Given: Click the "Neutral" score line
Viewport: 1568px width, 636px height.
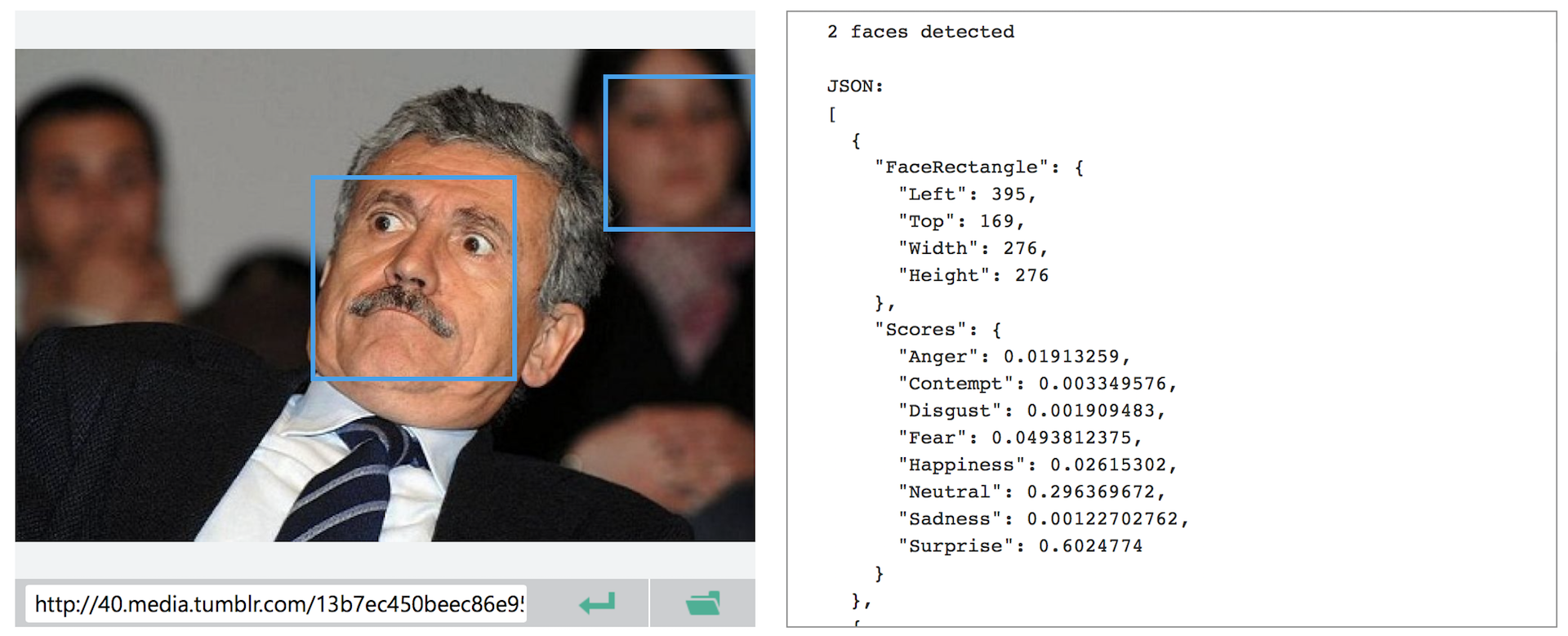Looking at the screenshot, I should point(1031,491).
